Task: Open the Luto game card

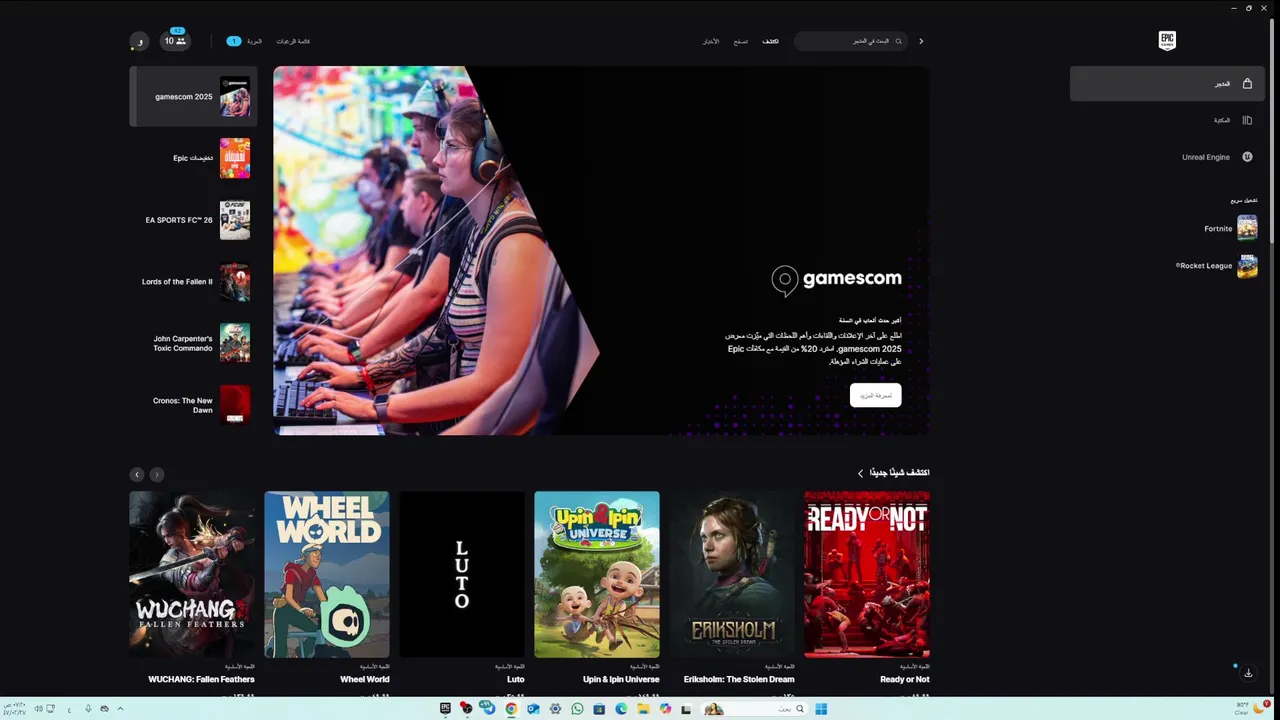Action: (462, 574)
